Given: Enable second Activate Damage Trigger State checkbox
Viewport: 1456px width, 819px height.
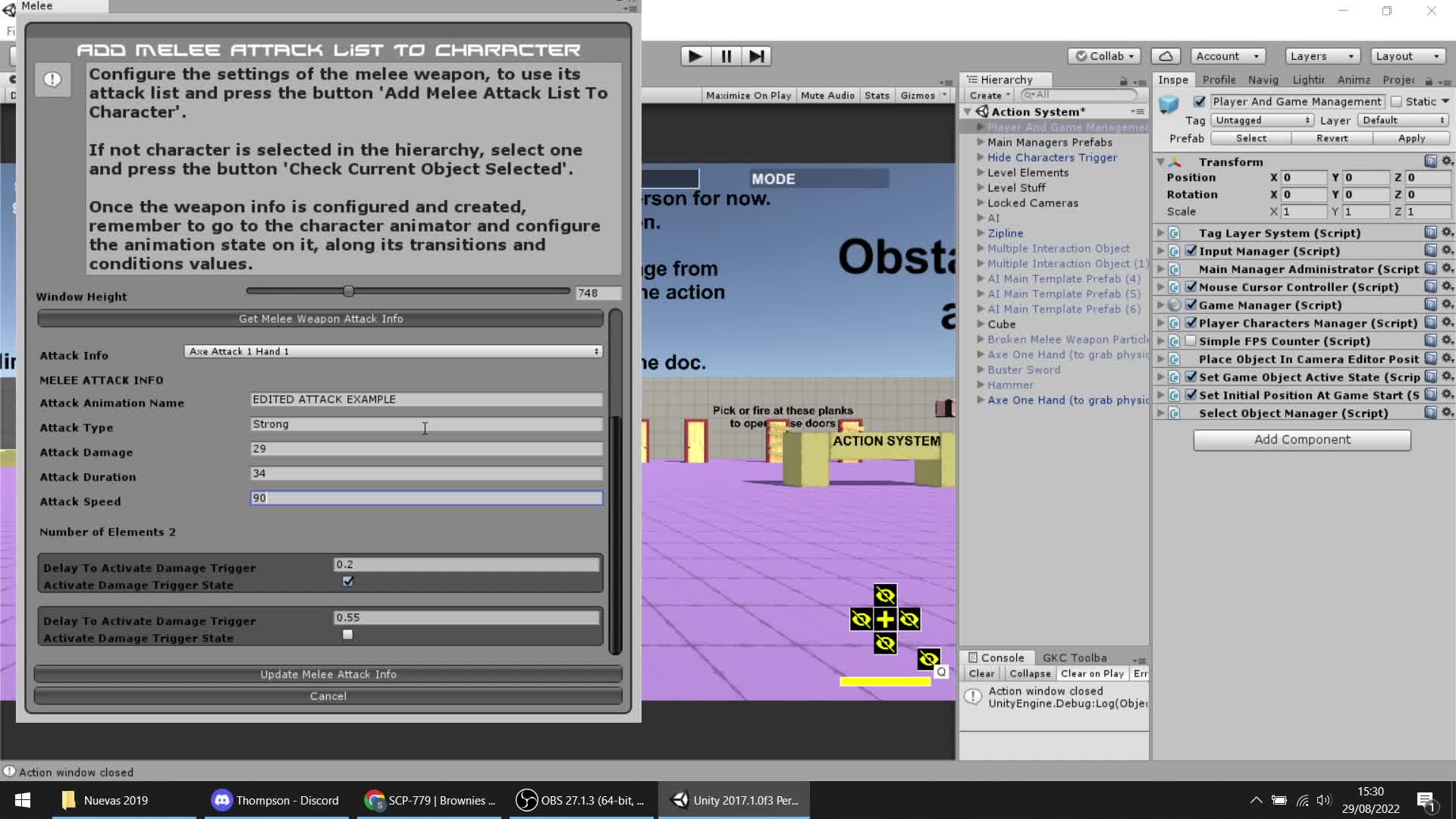Looking at the screenshot, I should tap(348, 635).
